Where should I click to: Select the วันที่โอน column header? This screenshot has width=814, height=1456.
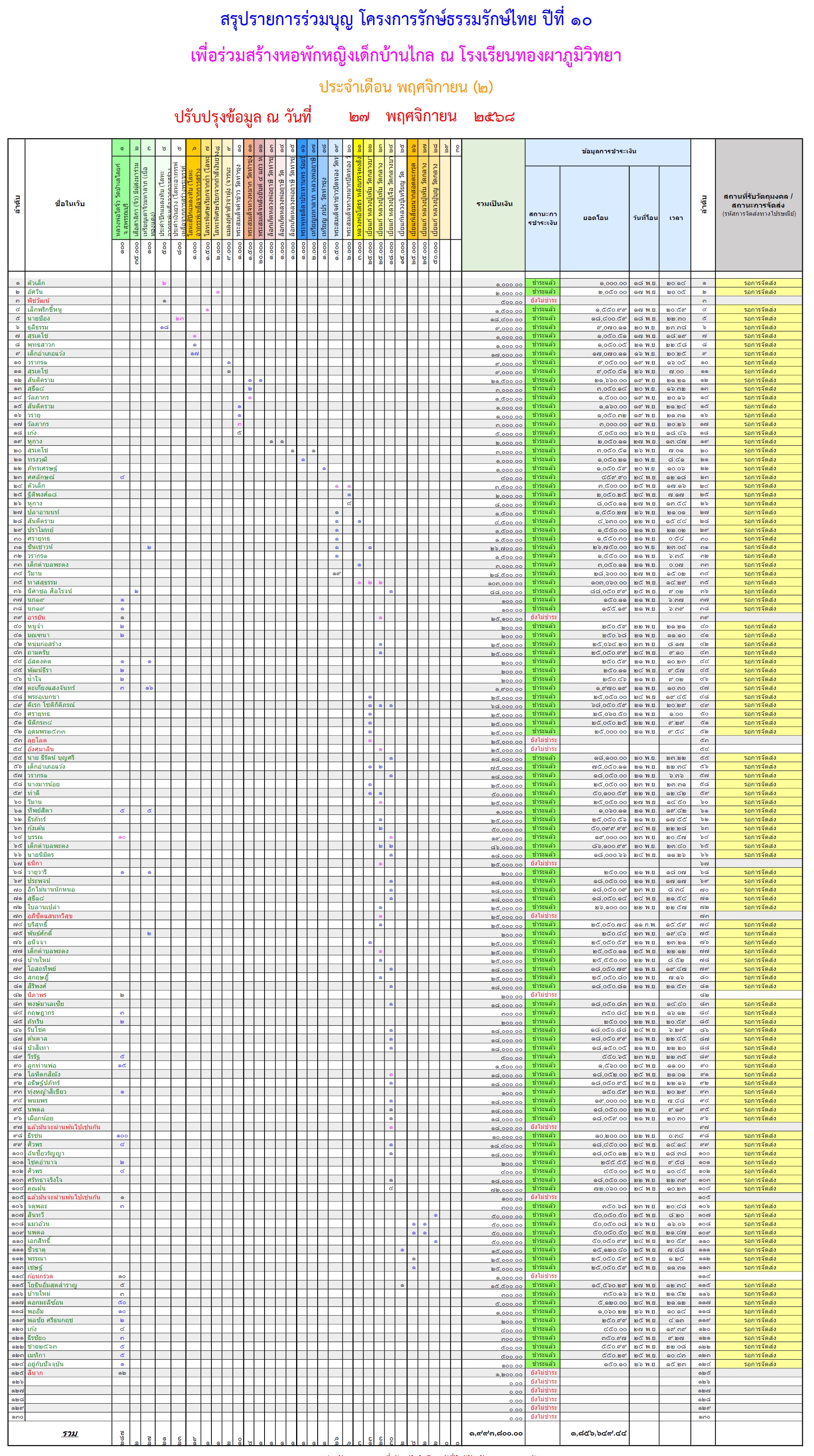645,218
